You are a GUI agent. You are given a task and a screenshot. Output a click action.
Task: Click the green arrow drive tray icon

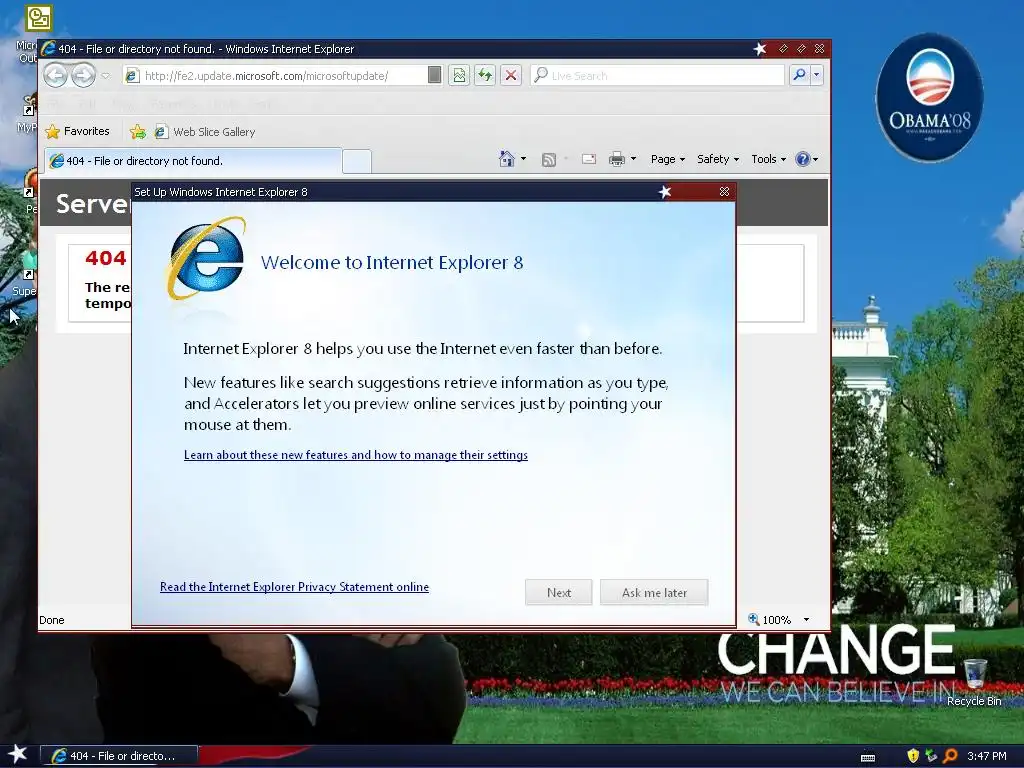coord(931,756)
